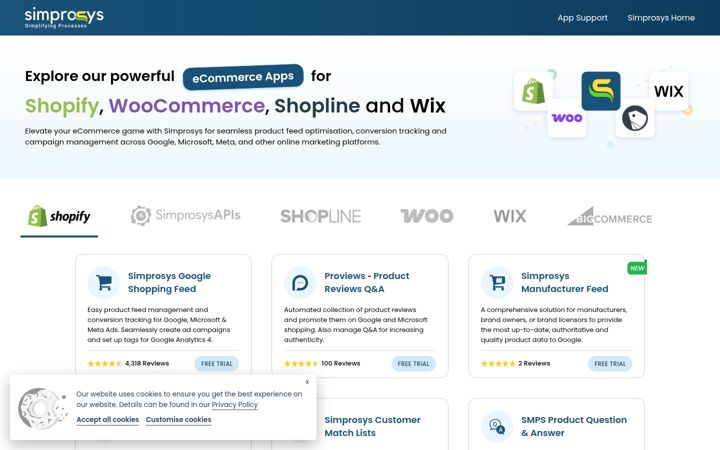Screen dimensions: 720x450
Task: Click Free Trial for Proviews
Action: pos(413,364)
